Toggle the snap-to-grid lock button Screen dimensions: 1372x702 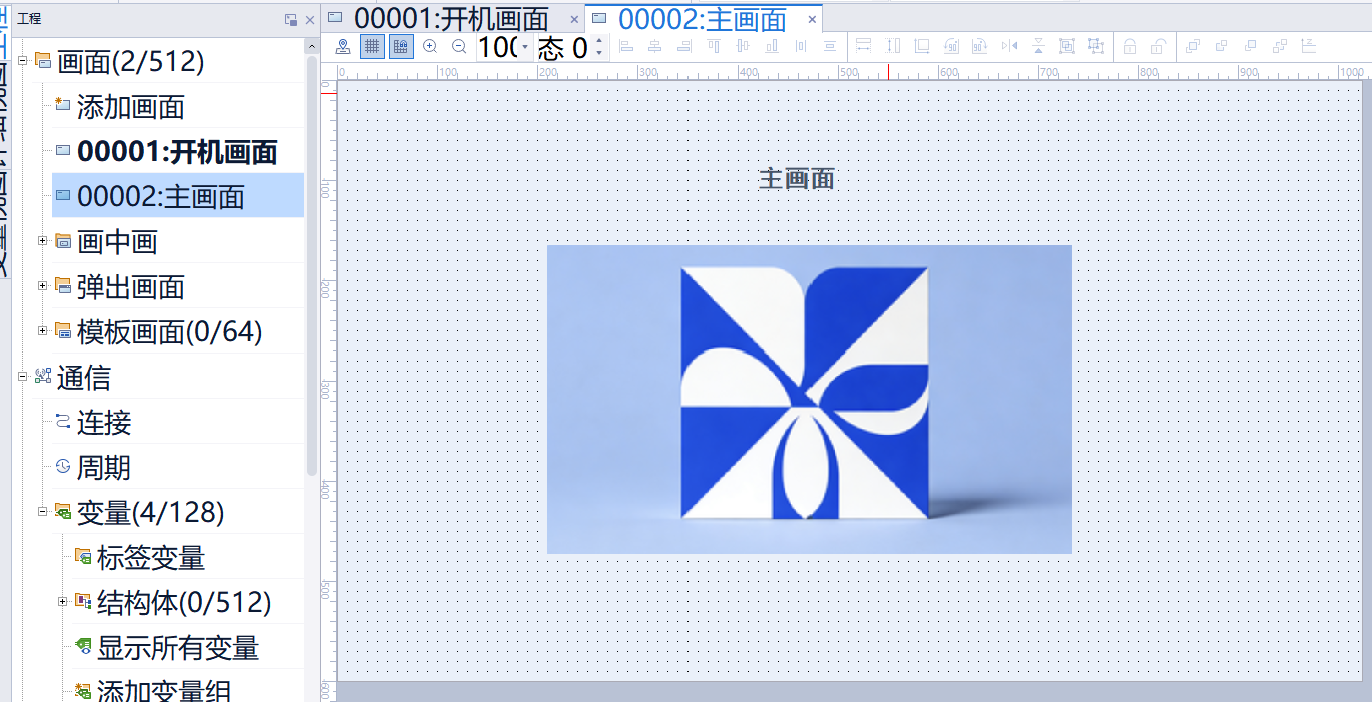tap(401, 46)
